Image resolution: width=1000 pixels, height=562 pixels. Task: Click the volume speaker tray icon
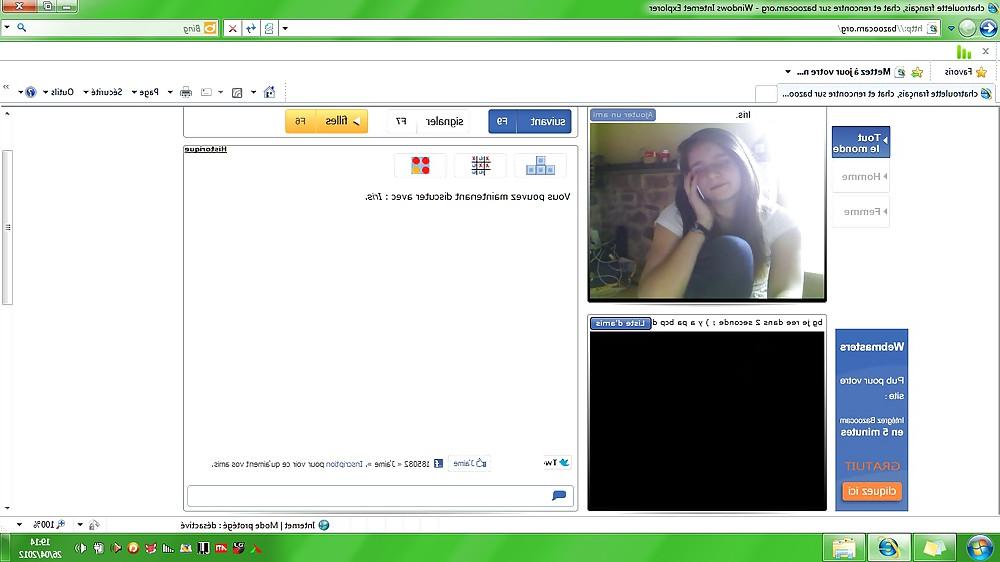tap(81, 548)
